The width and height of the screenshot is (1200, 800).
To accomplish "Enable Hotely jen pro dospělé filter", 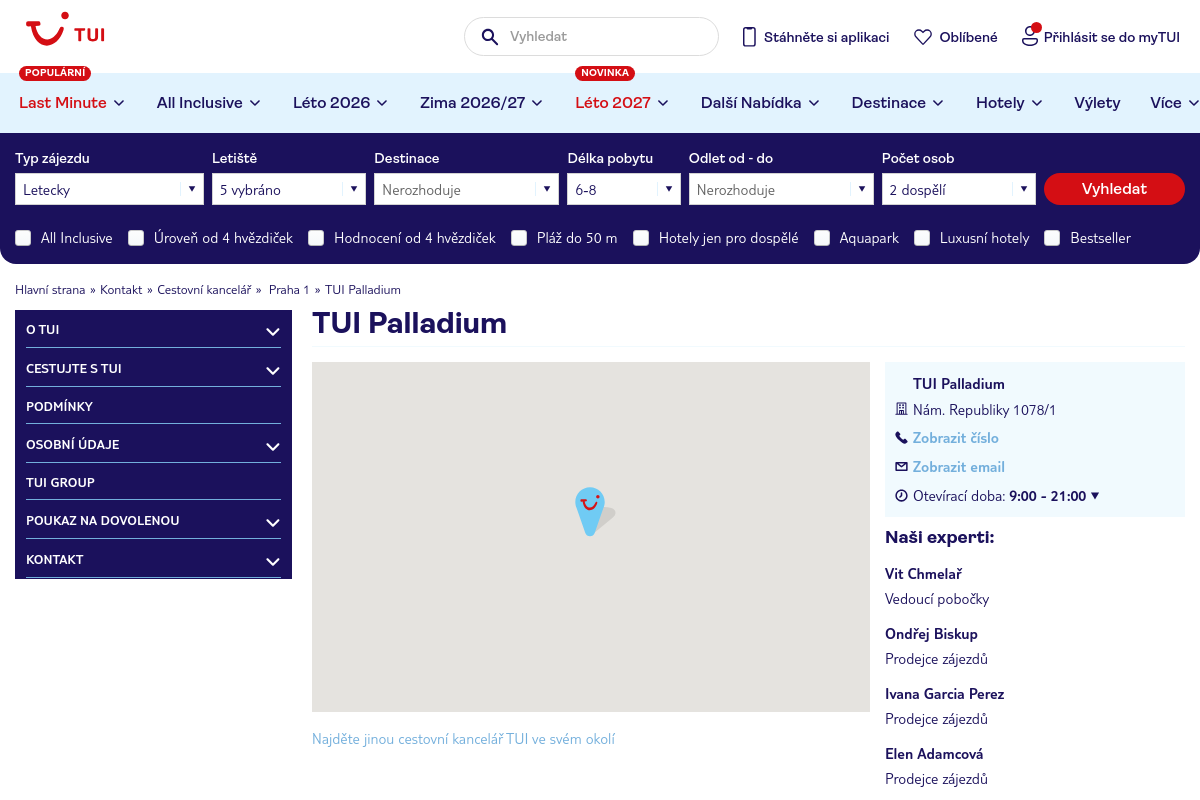I will pos(641,238).
